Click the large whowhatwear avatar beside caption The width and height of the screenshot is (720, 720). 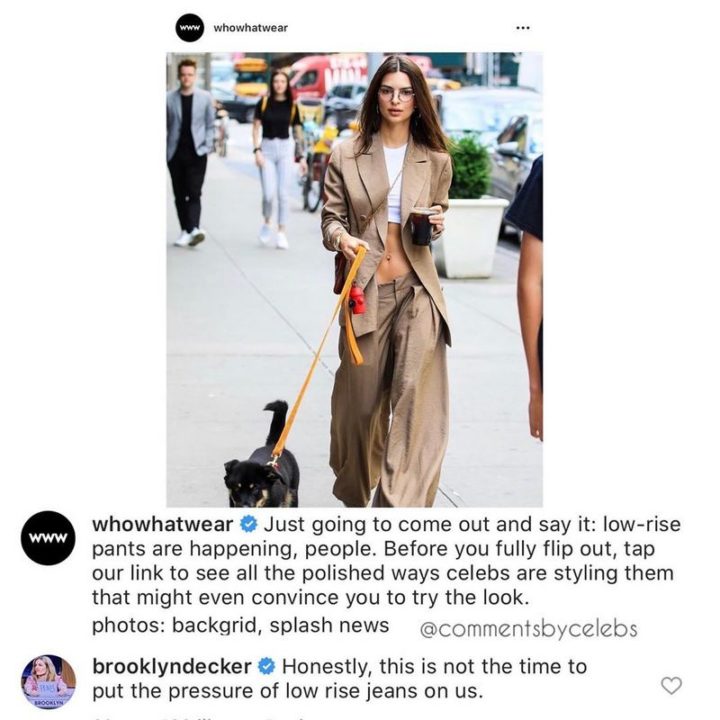(x=48, y=538)
